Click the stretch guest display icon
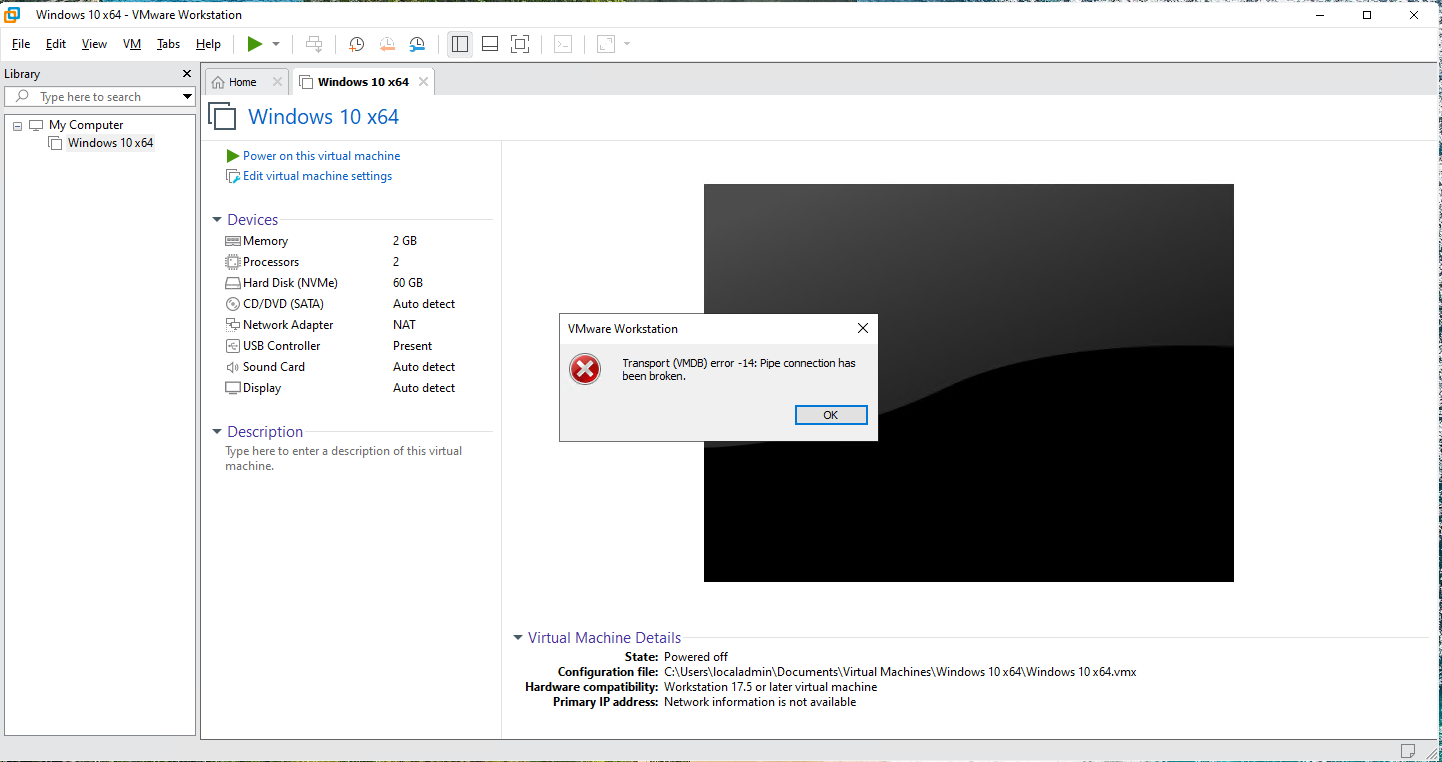Viewport: 1442px width, 762px height. tap(606, 44)
